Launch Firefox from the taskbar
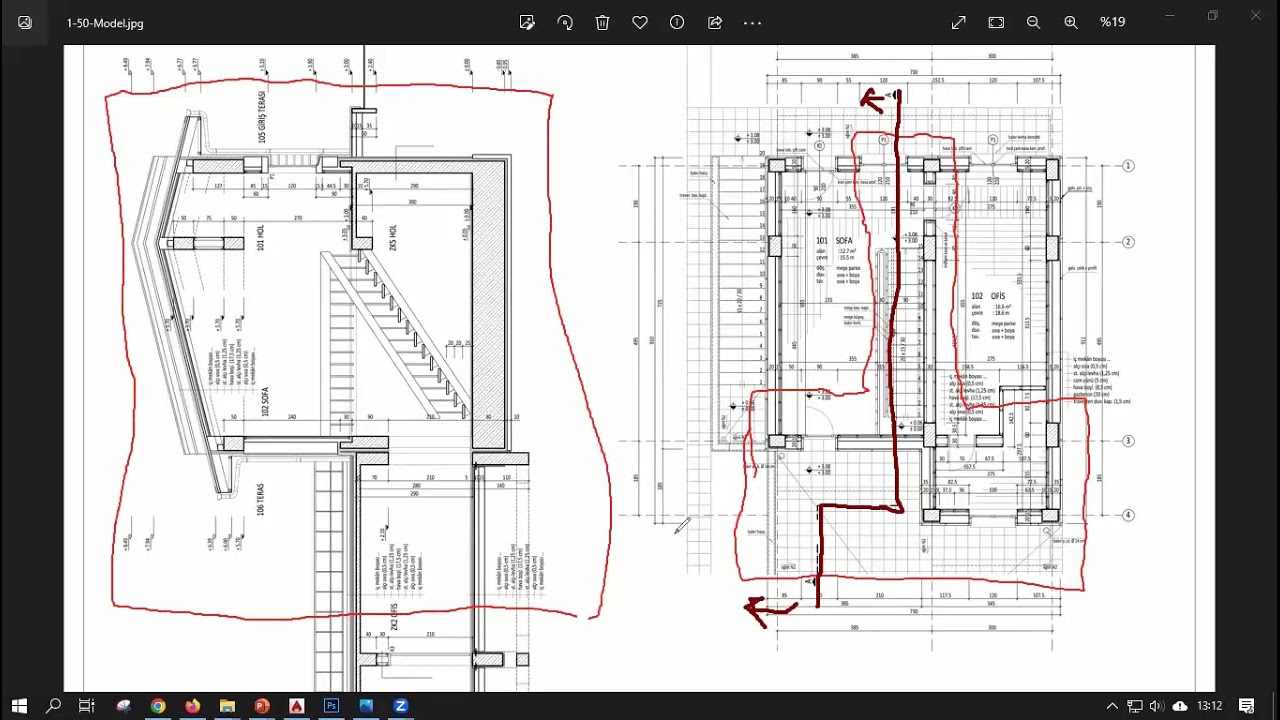Screen dimensions: 1280x720 click(192, 706)
